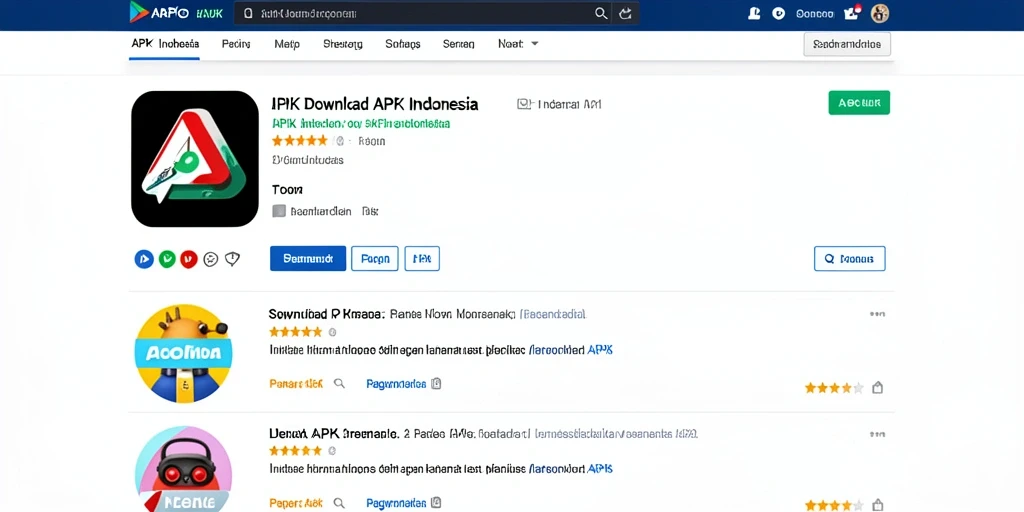Click the Sednamdates button
Image resolution: width=1024 pixels, height=512 pixels.
pyautogui.click(x=847, y=44)
